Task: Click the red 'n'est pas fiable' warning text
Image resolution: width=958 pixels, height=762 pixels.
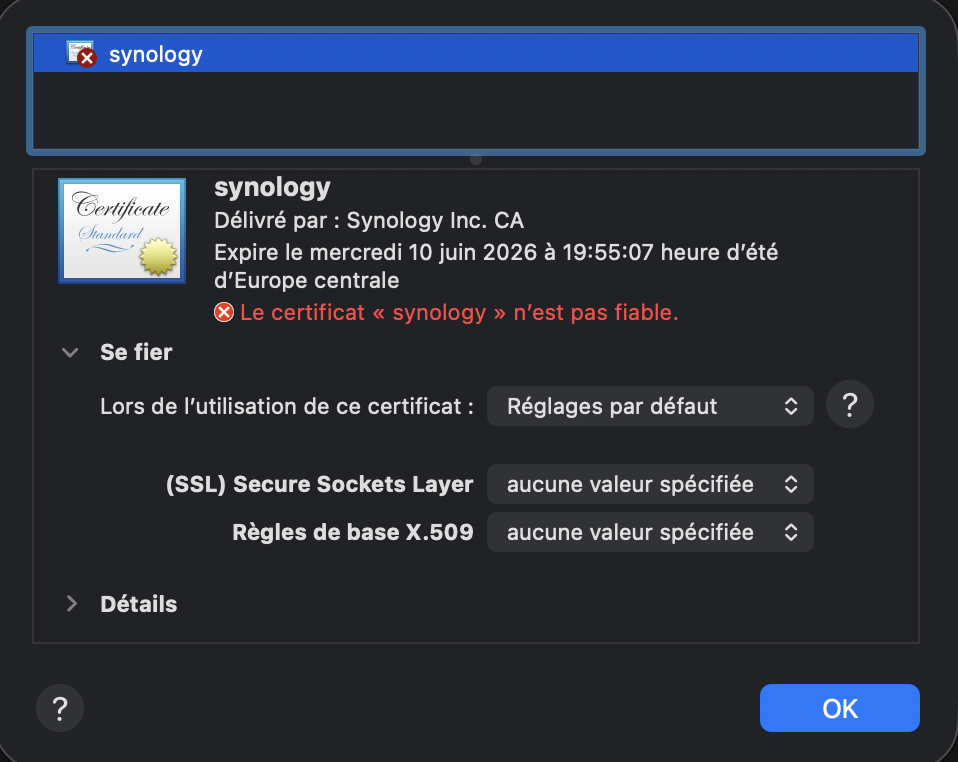Action: tap(460, 313)
